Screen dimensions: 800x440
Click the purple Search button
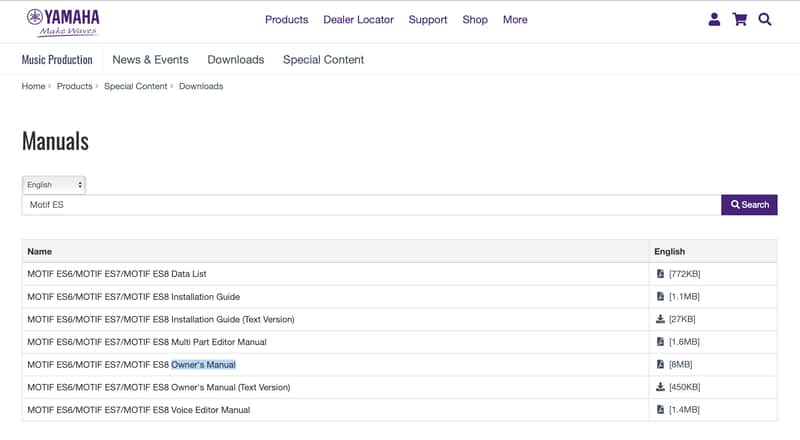pos(749,205)
